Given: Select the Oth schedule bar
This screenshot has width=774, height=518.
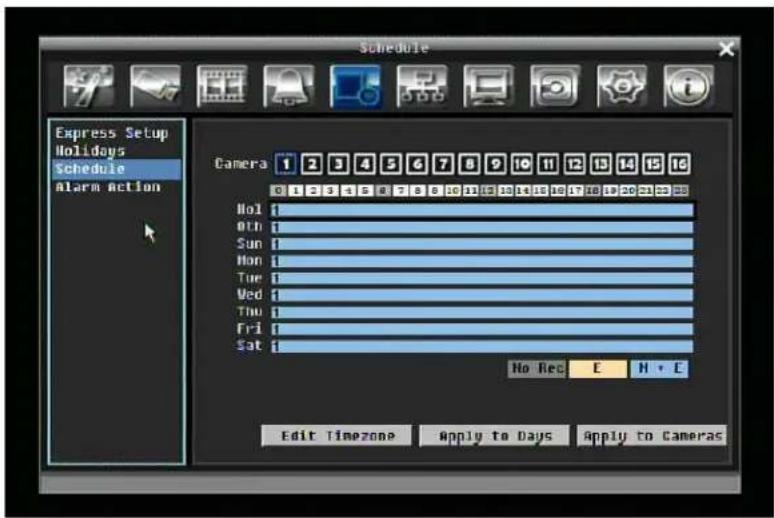Looking at the screenshot, I should tap(482, 227).
